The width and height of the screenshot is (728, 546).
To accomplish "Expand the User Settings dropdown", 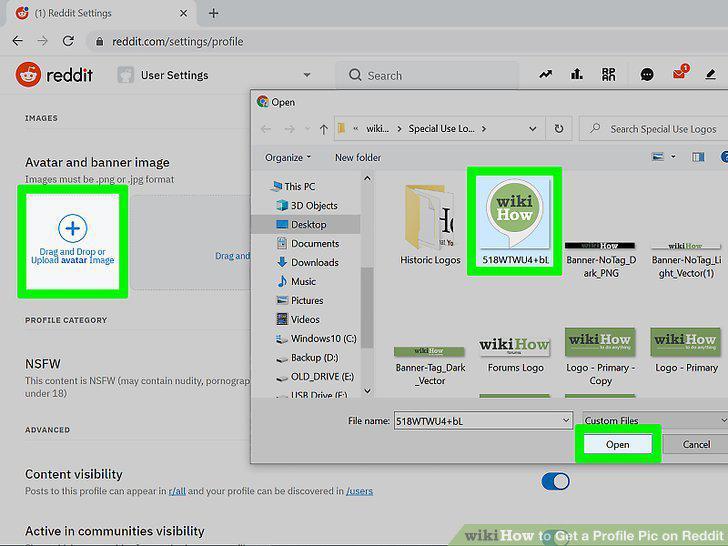I will 307,75.
